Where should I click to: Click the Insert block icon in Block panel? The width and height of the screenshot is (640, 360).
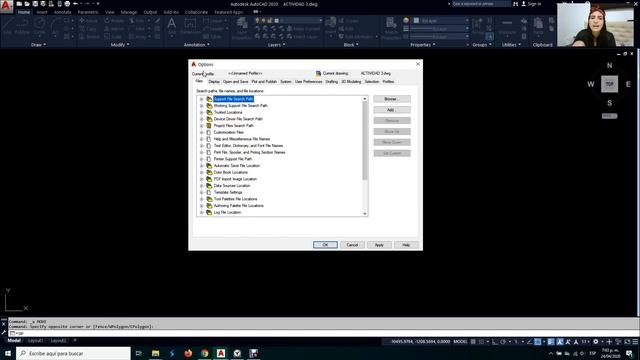pyautogui.click(x=331, y=25)
